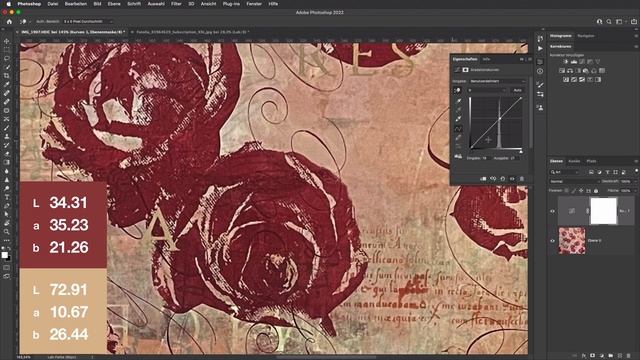640x360 pixels.
Task: Toggle lock transparent pixels in Ebenen
Action: tap(566, 191)
